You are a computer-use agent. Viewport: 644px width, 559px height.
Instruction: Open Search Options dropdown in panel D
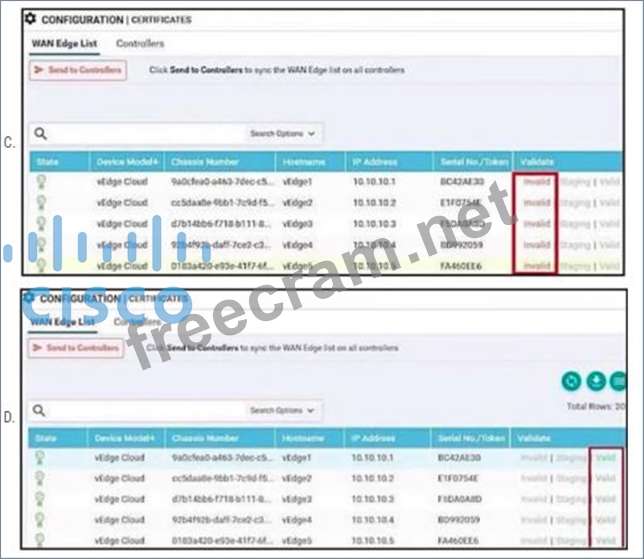tap(282, 410)
